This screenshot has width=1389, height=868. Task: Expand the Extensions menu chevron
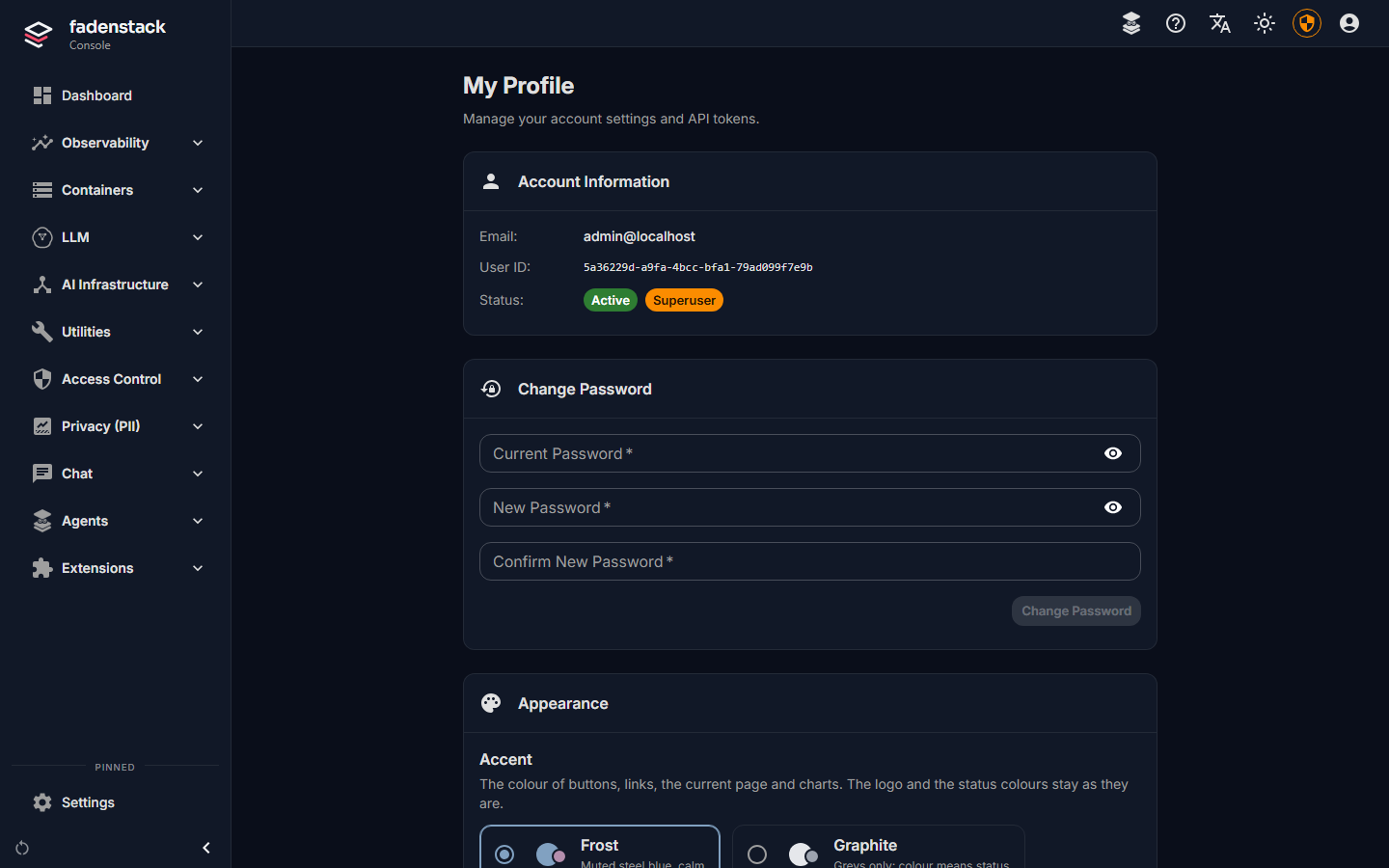[198, 568]
